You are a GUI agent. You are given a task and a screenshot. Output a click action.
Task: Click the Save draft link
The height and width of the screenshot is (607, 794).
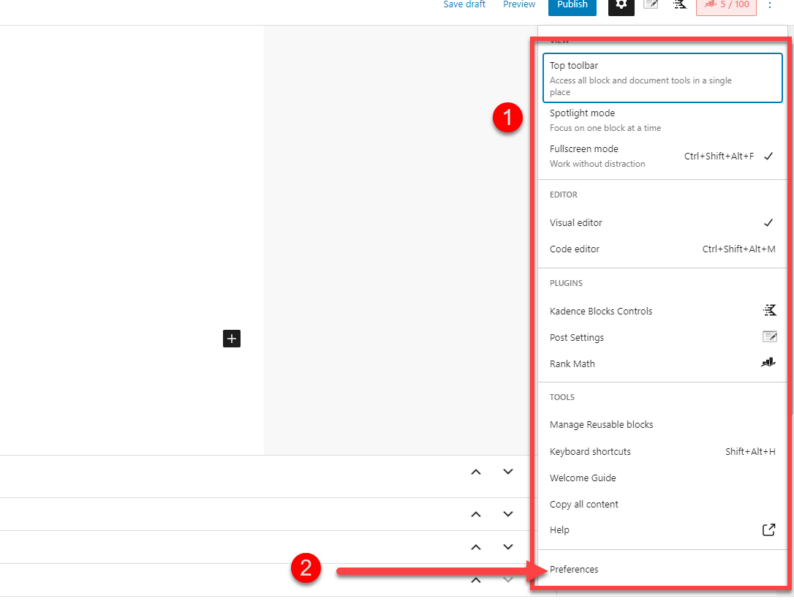click(464, 5)
